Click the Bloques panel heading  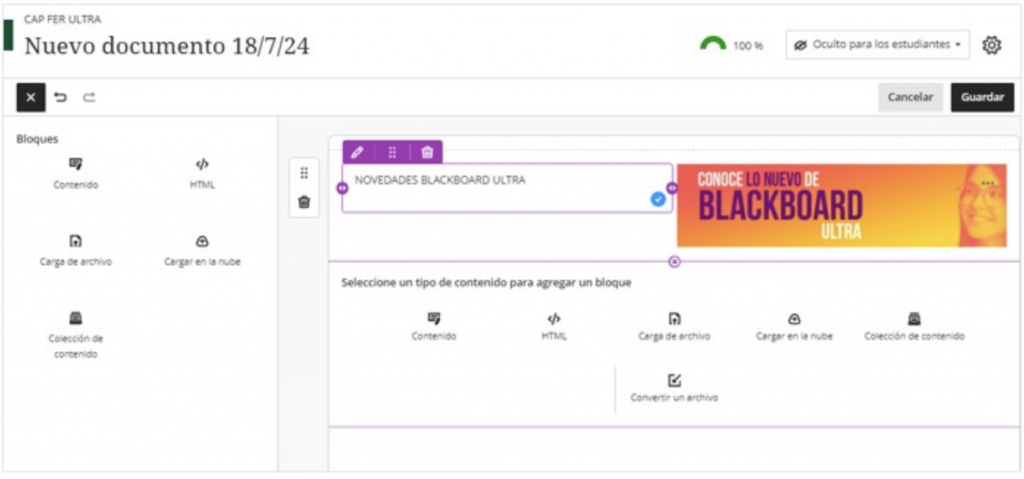click(x=37, y=139)
